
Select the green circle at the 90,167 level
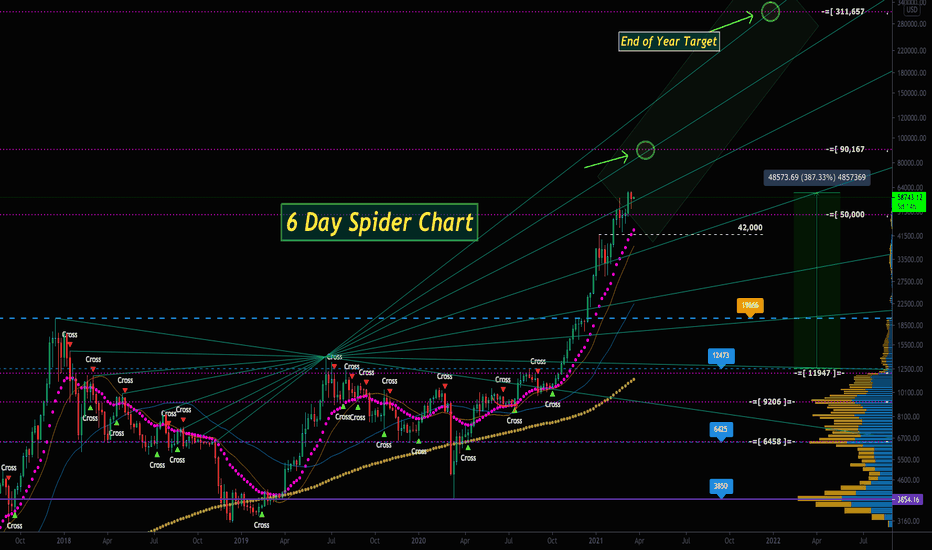pos(646,150)
